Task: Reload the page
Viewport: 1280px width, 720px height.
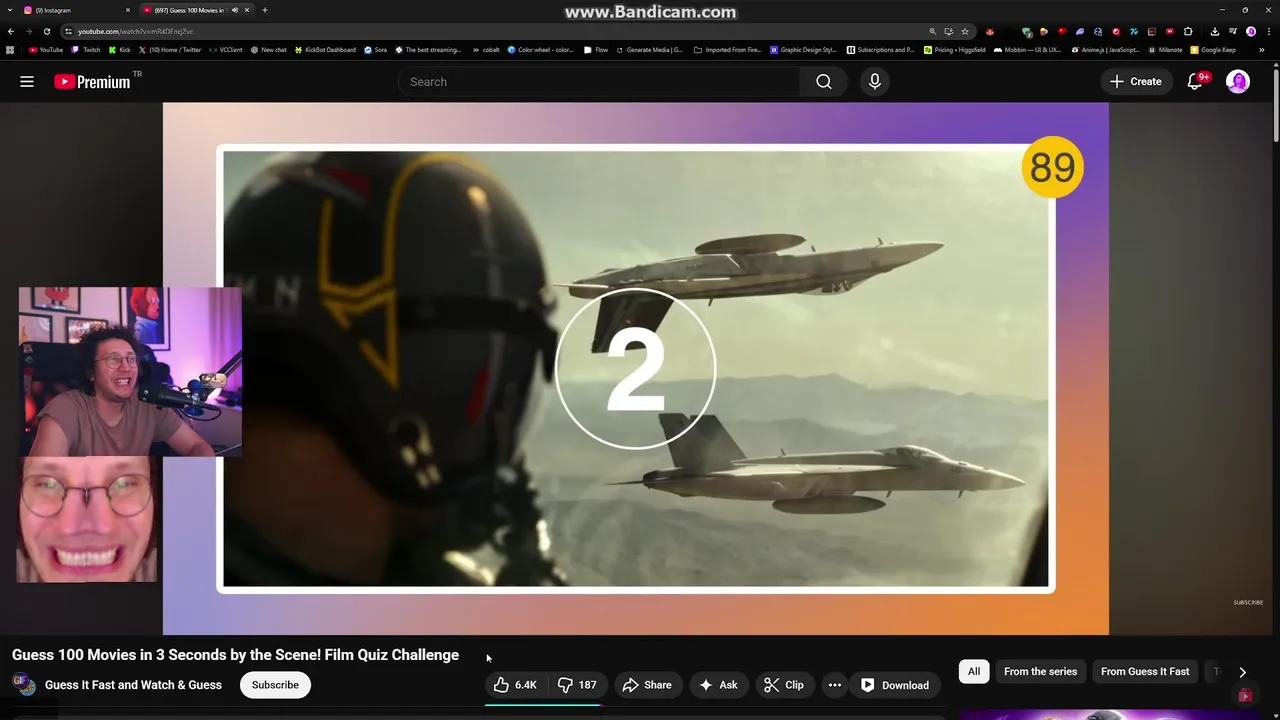Action: (46, 31)
